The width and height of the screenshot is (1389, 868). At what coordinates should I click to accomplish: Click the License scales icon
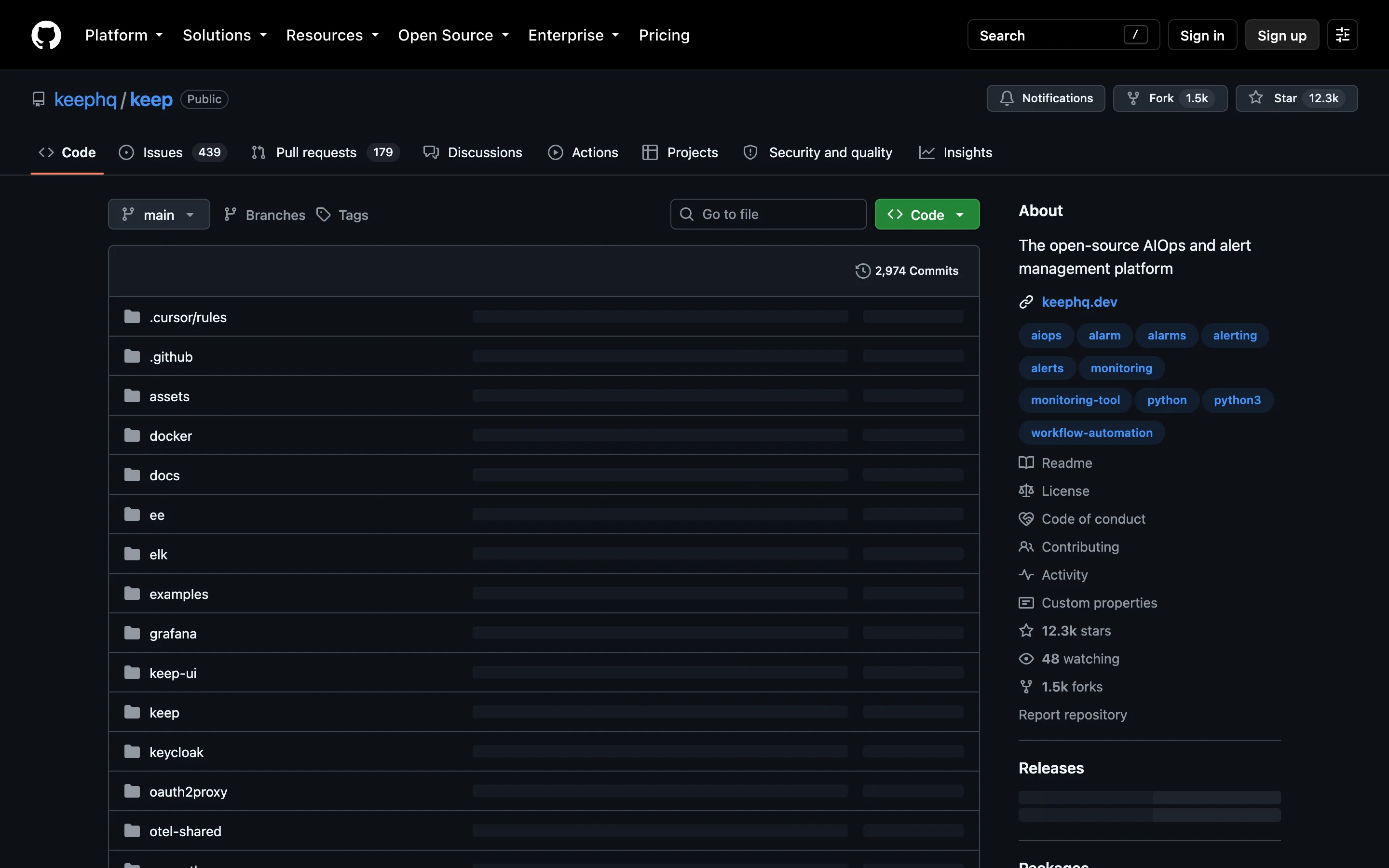(1026, 491)
